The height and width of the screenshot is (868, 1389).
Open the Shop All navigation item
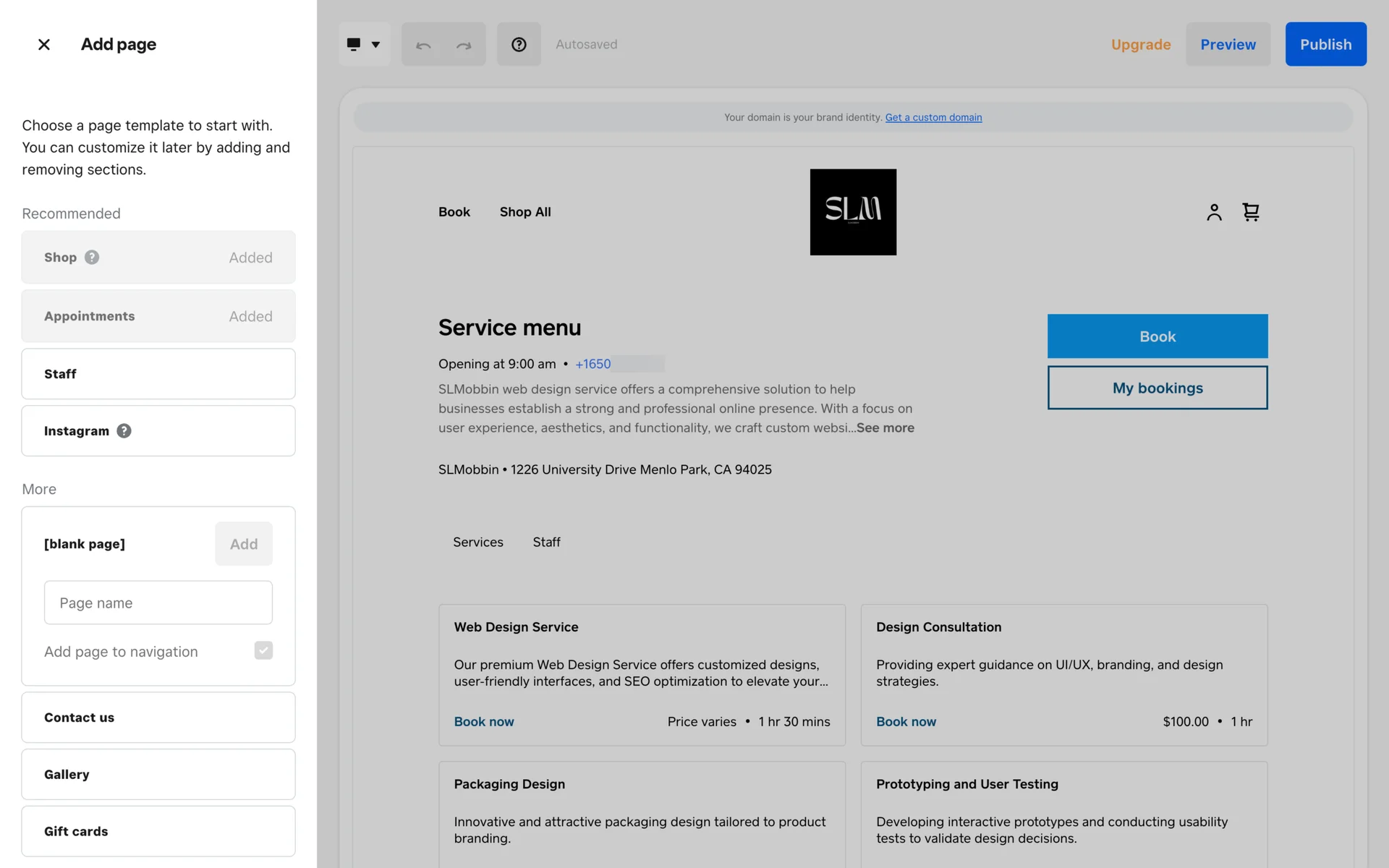525,212
